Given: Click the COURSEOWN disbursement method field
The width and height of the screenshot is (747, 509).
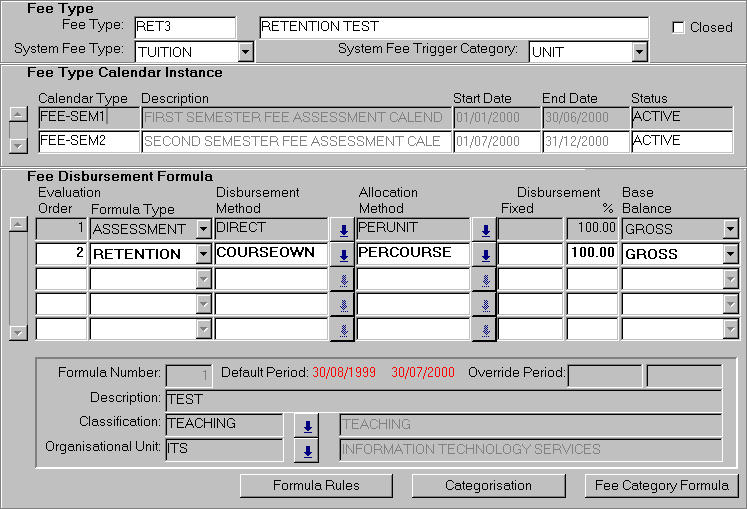Looking at the screenshot, I should [x=270, y=254].
